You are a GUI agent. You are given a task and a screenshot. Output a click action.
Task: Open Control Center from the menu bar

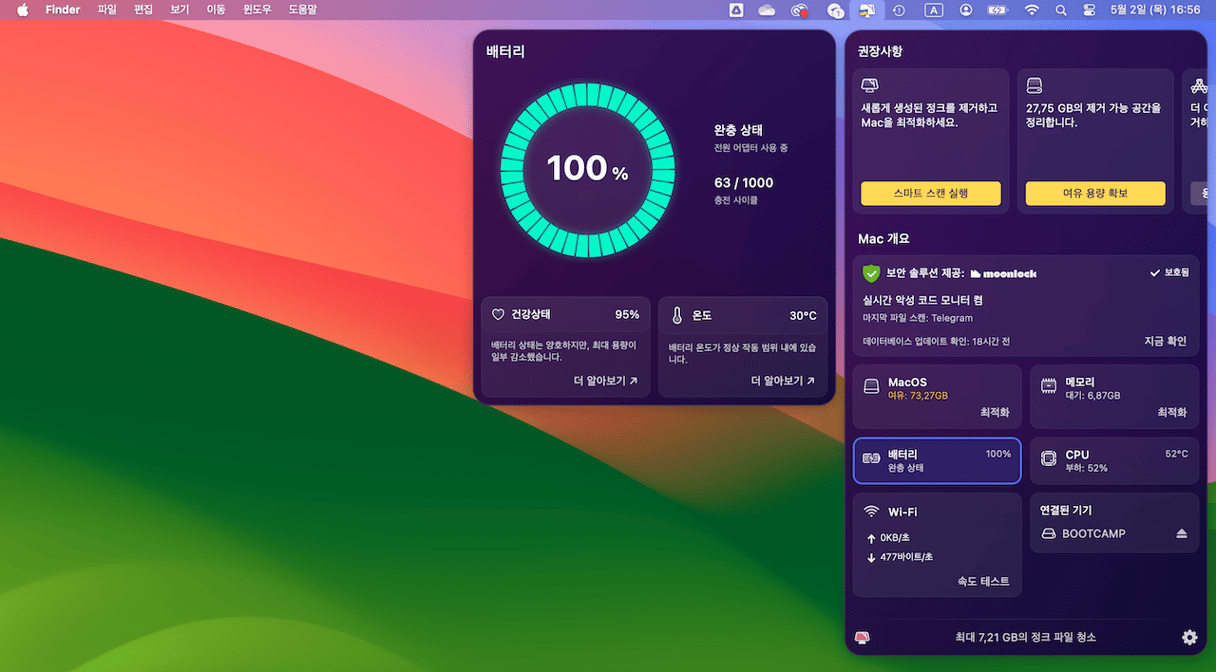(1089, 10)
